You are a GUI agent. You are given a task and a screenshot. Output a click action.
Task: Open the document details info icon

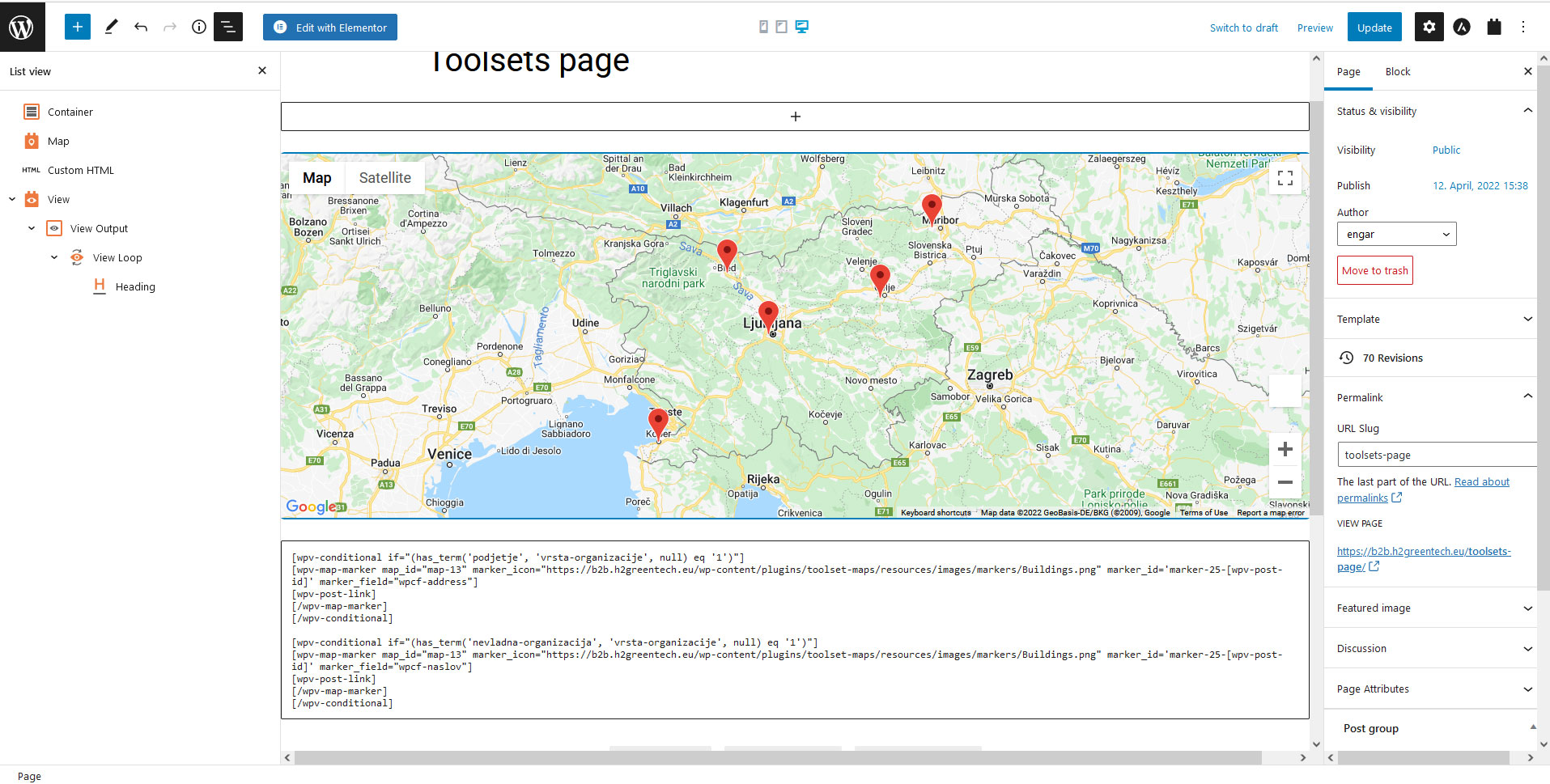(x=199, y=27)
